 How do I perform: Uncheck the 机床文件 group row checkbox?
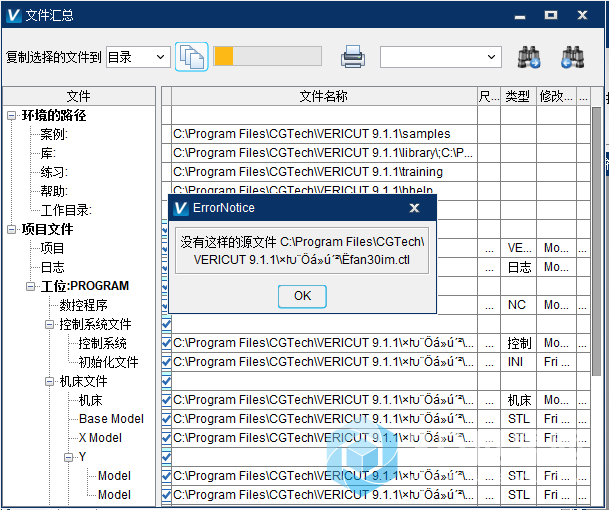166,381
